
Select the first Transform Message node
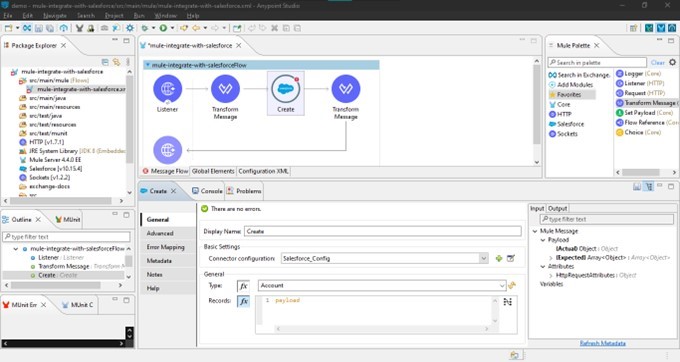(225, 89)
